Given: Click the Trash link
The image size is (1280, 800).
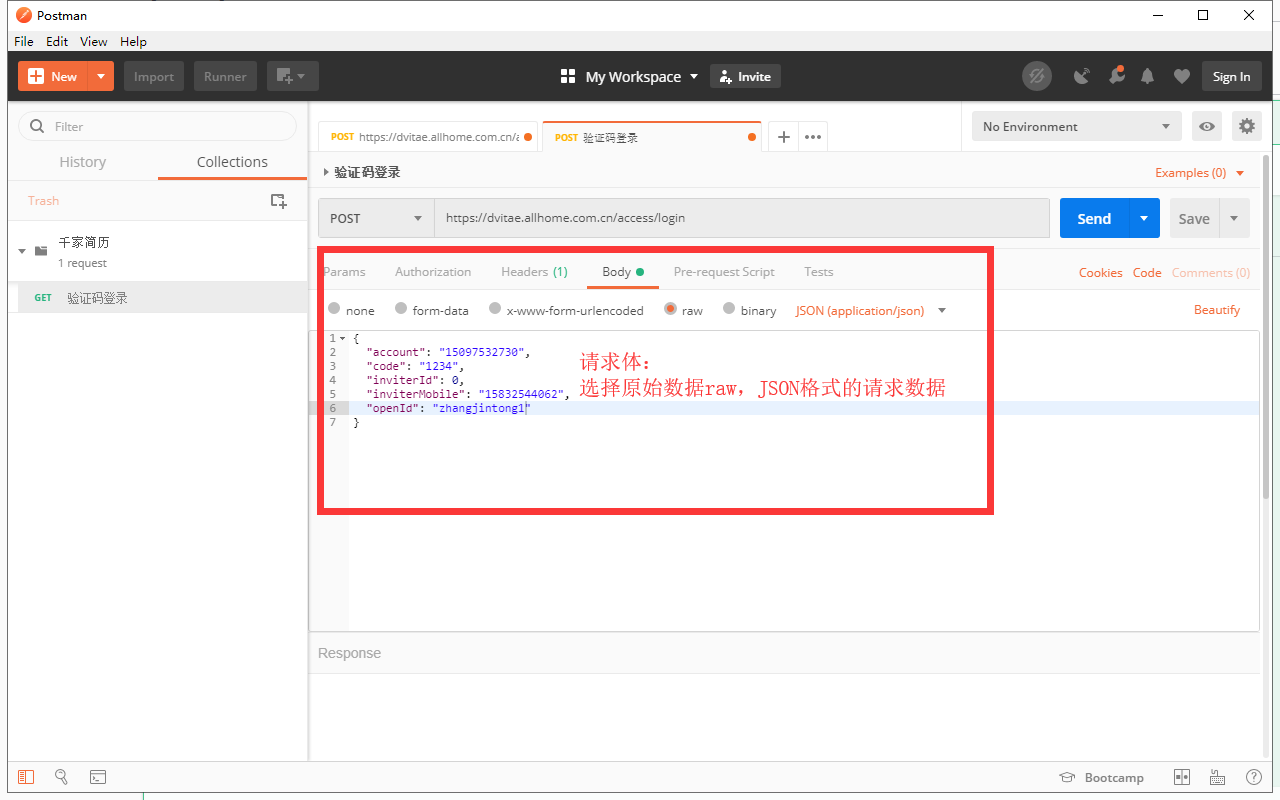Looking at the screenshot, I should (44, 201).
